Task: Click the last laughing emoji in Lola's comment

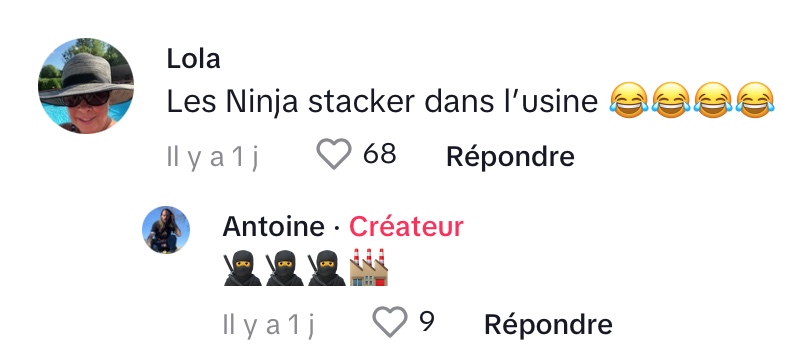Action: (755, 100)
